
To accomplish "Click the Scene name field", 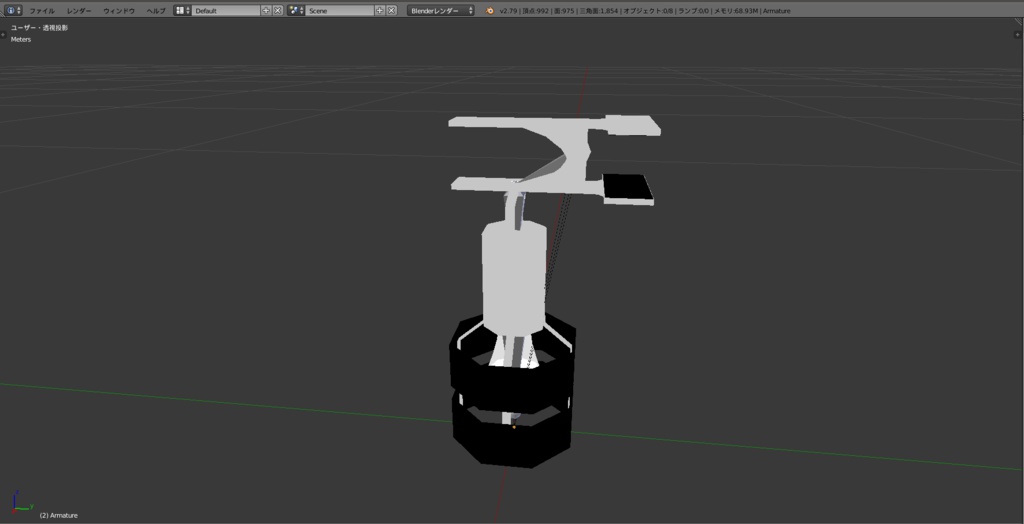I will point(340,10).
